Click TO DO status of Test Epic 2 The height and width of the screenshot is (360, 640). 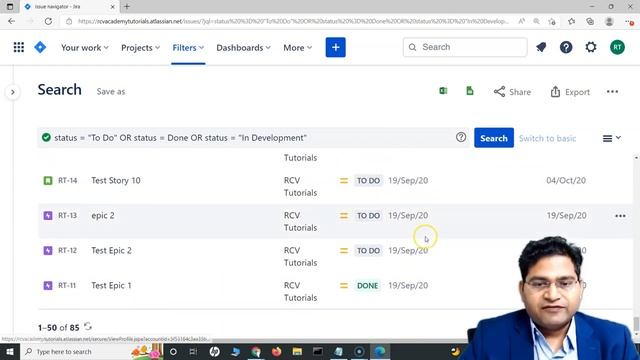coord(368,251)
